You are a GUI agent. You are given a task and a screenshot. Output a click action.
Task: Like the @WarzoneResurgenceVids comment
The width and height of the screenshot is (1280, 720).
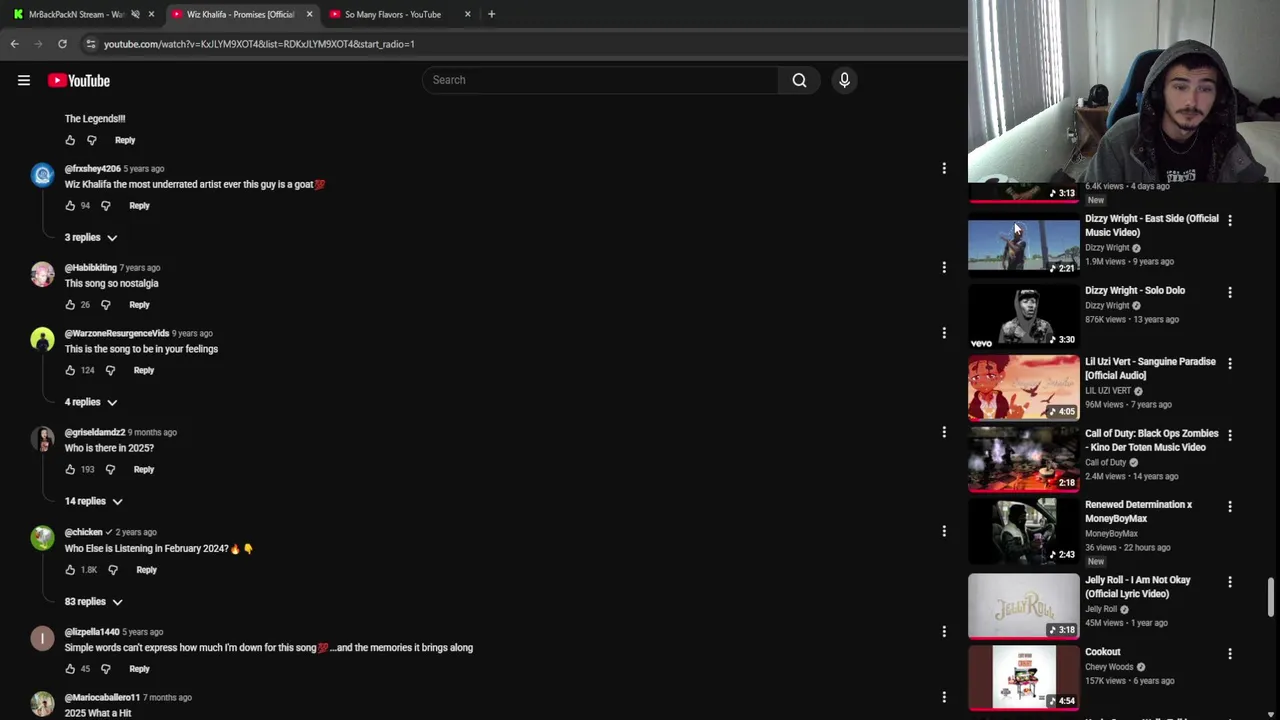point(70,371)
